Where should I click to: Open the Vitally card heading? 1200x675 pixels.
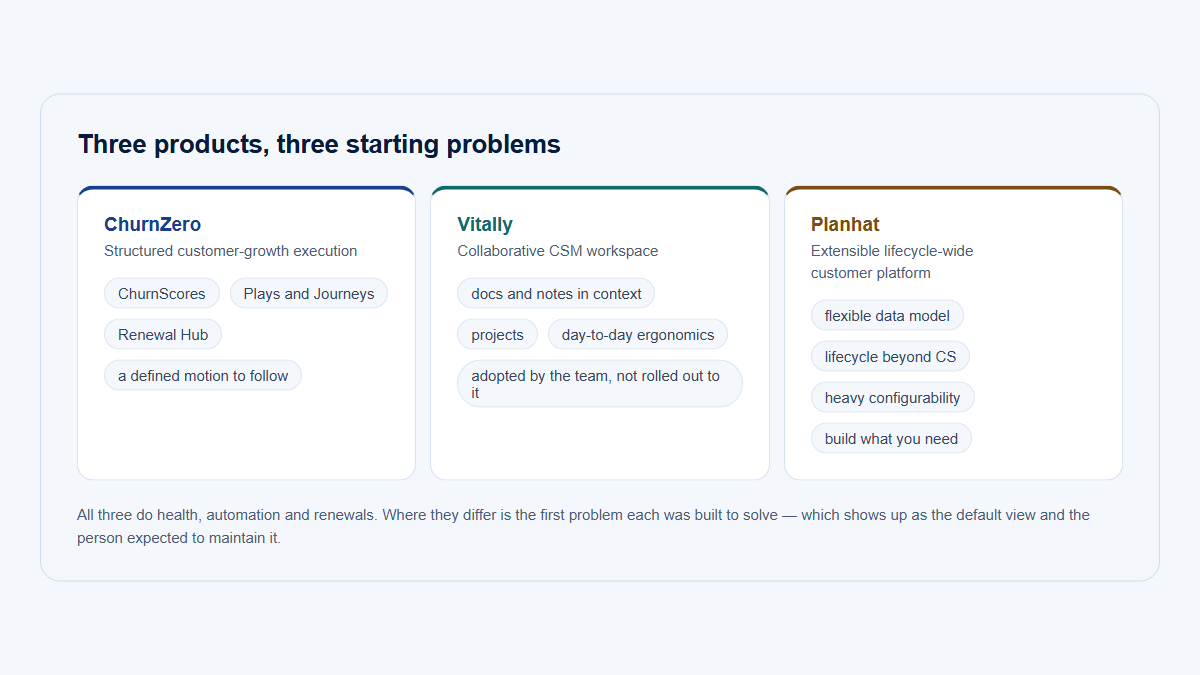pyautogui.click(x=485, y=225)
